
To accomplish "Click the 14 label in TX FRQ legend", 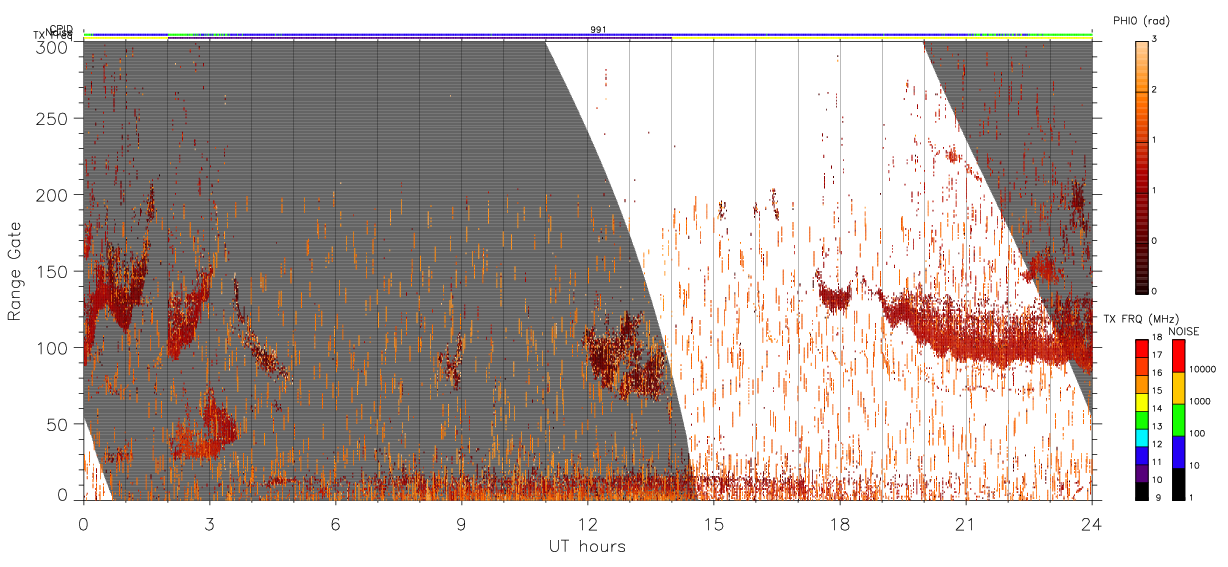I will tap(1158, 408).
